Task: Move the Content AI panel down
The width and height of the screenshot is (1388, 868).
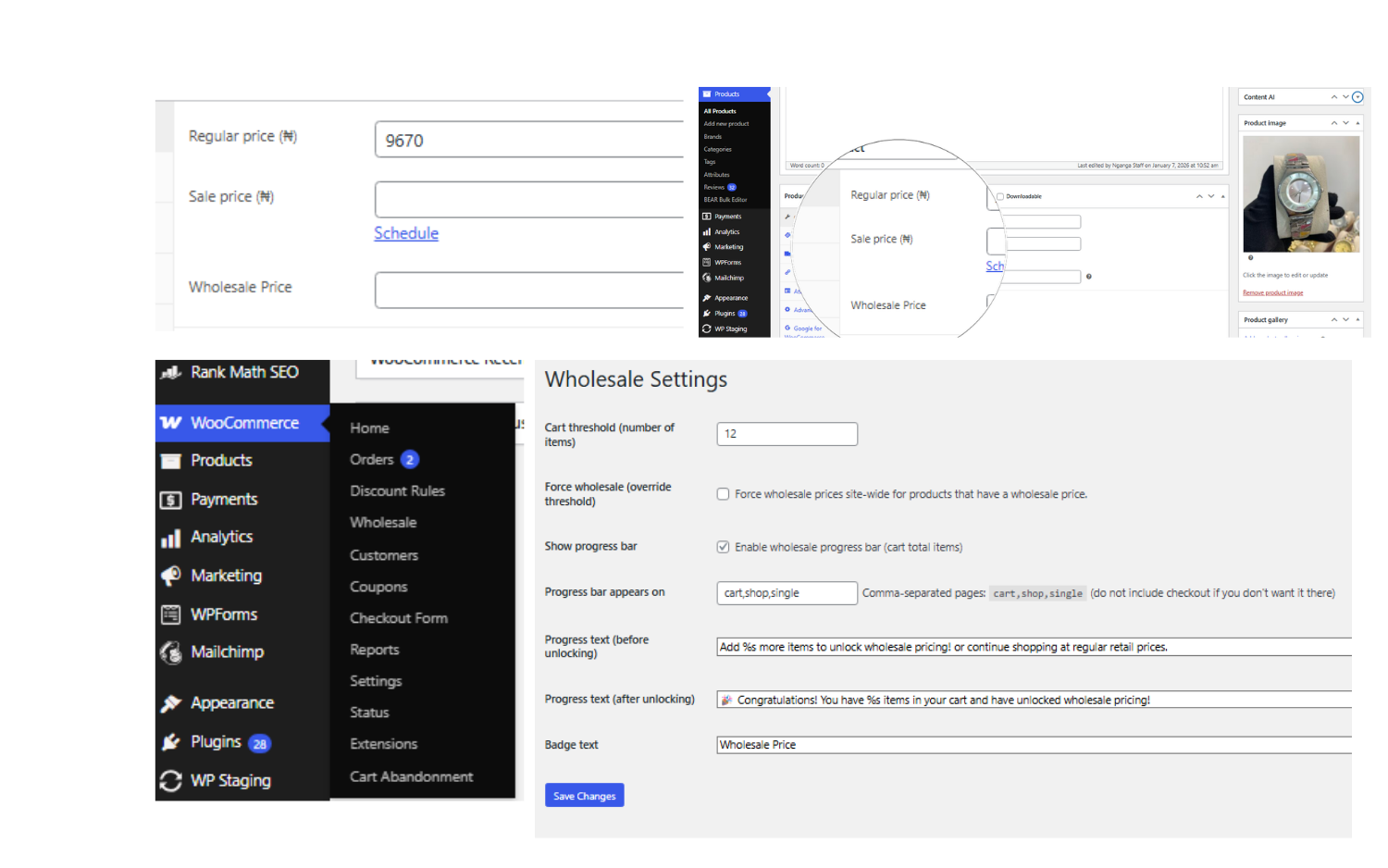Action: click(x=1345, y=97)
